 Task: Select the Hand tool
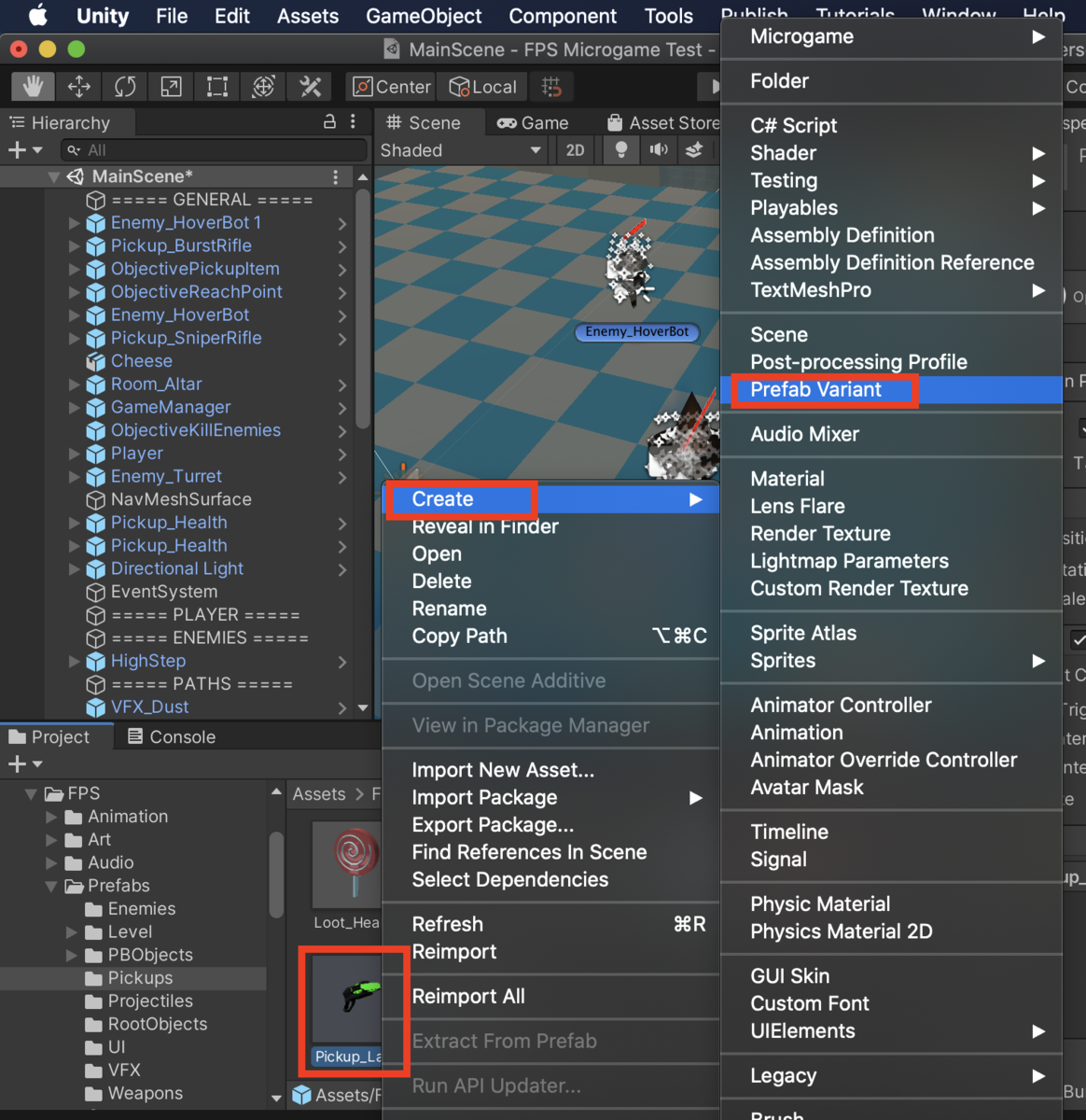coord(34,87)
